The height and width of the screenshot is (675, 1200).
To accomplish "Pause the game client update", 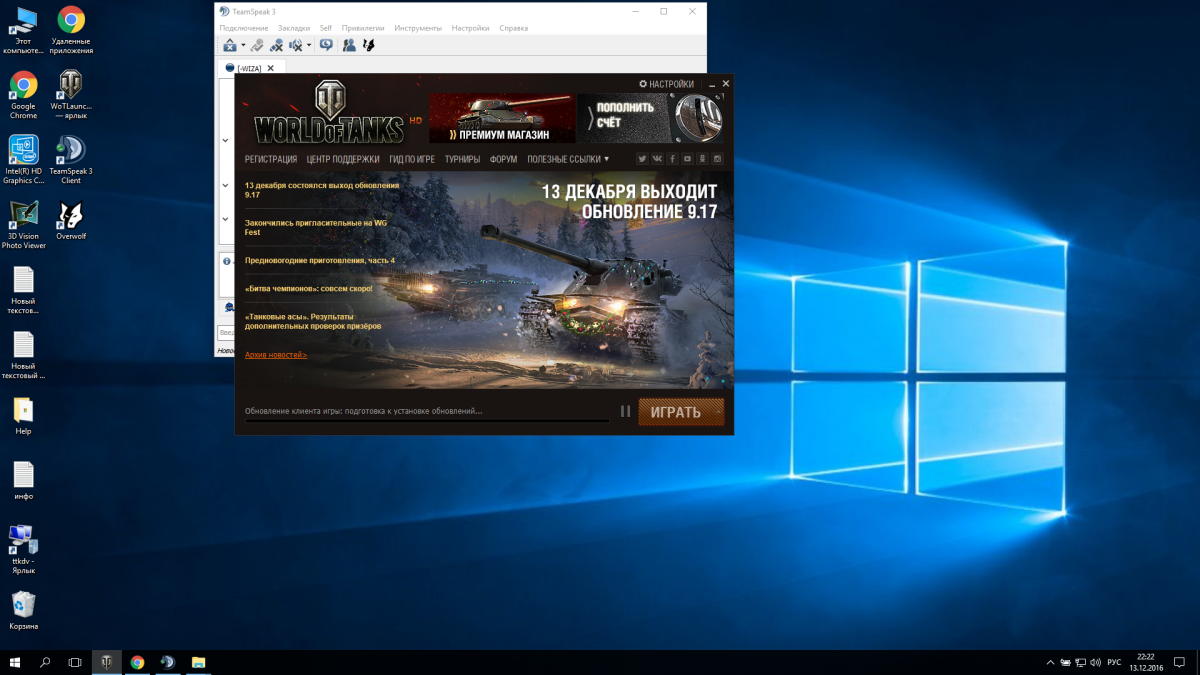I will (625, 411).
